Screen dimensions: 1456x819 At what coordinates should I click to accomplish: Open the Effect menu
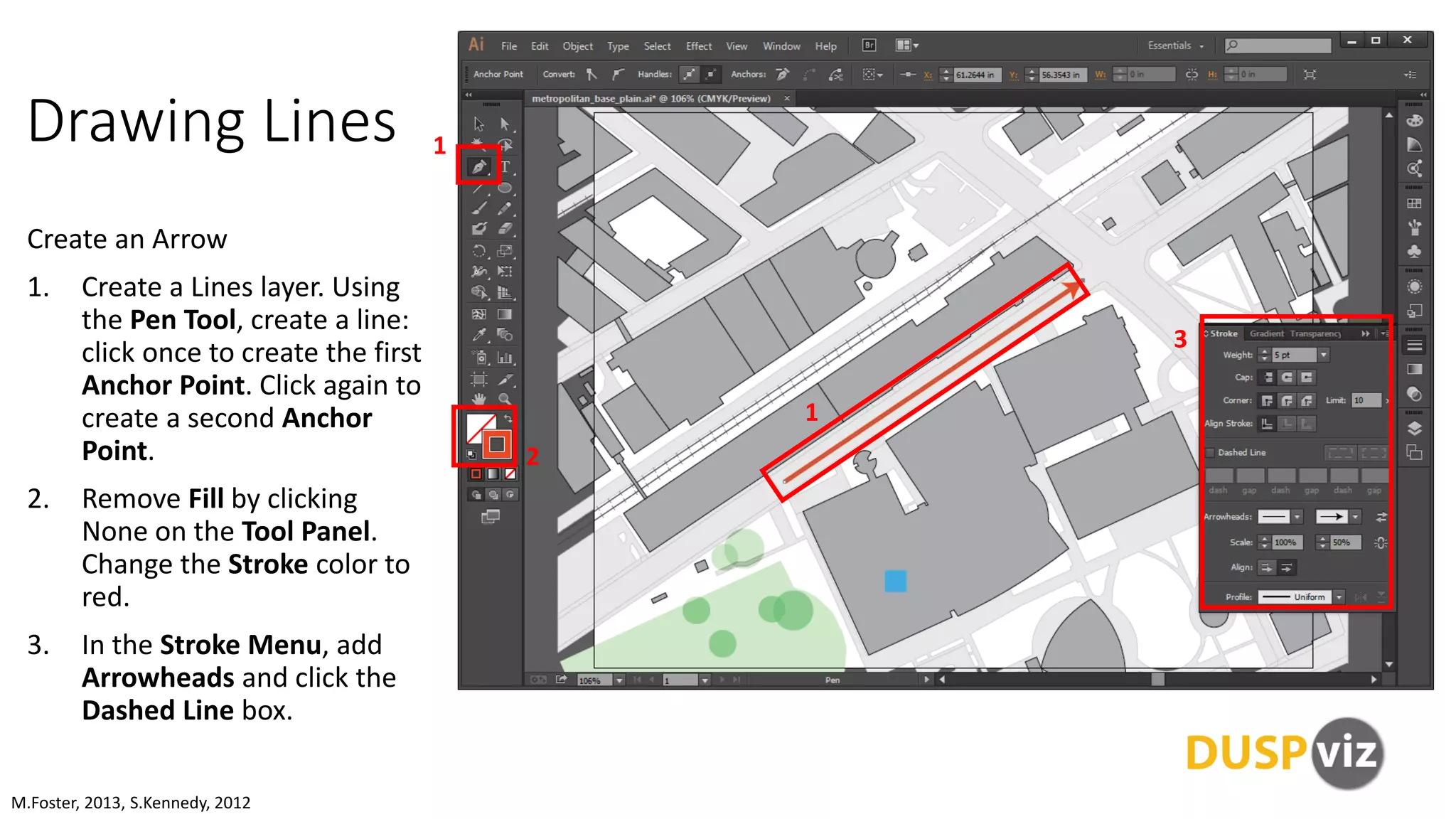(x=699, y=46)
